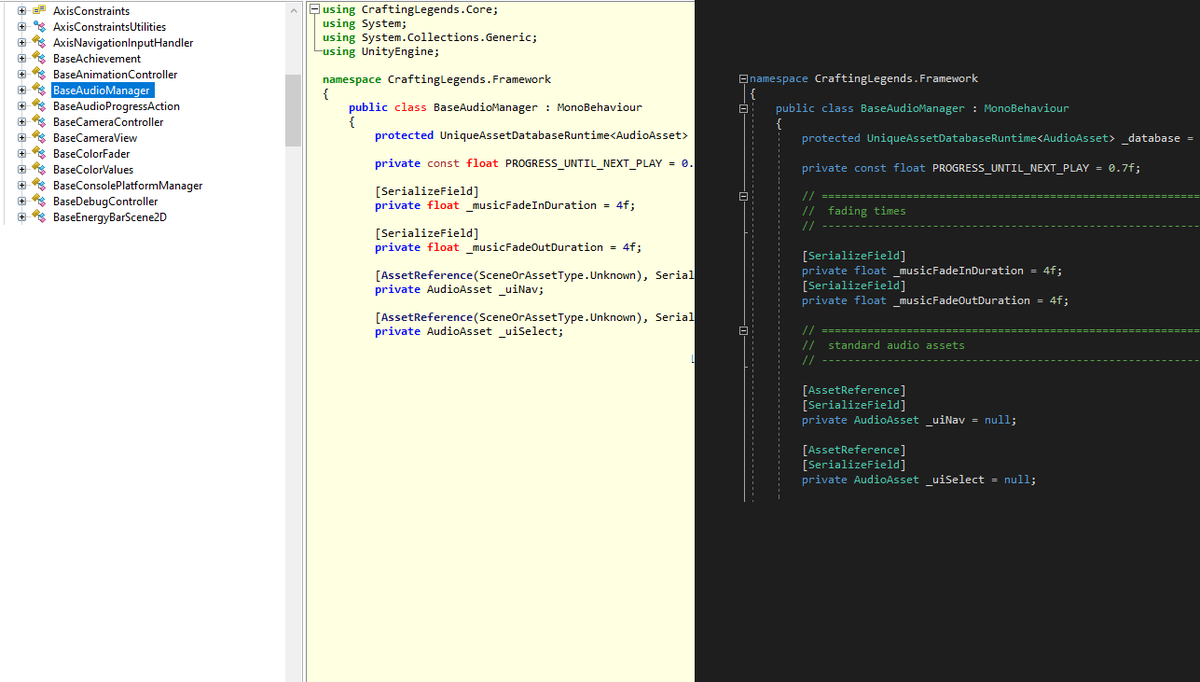Select BaseCameraController in the type tree
This screenshot has width=1200, height=682.
pyautogui.click(x=108, y=122)
